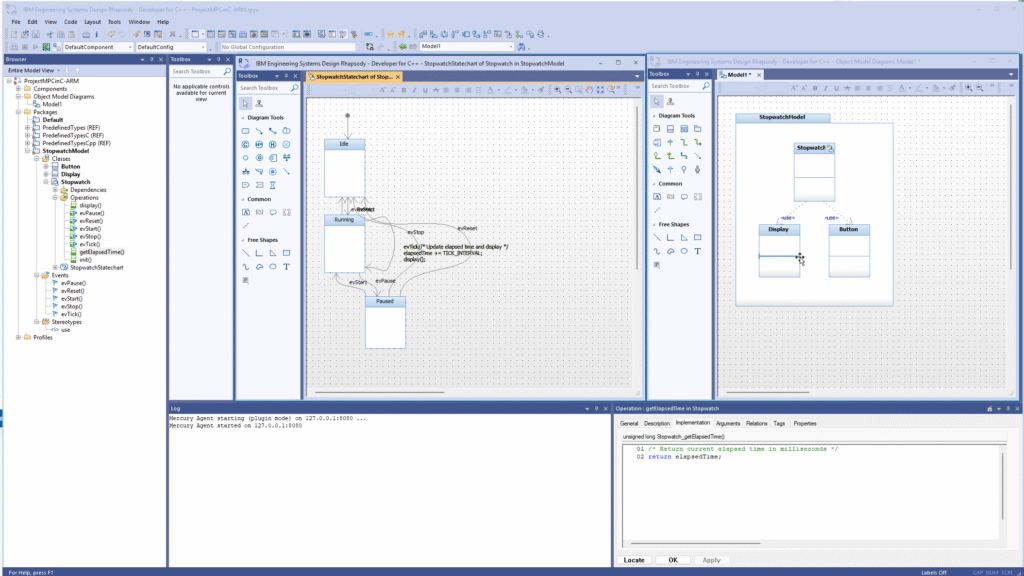Switch to the Arguments tab
Image resolution: width=1024 pixels, height=576 pixels.
point(728,423)
